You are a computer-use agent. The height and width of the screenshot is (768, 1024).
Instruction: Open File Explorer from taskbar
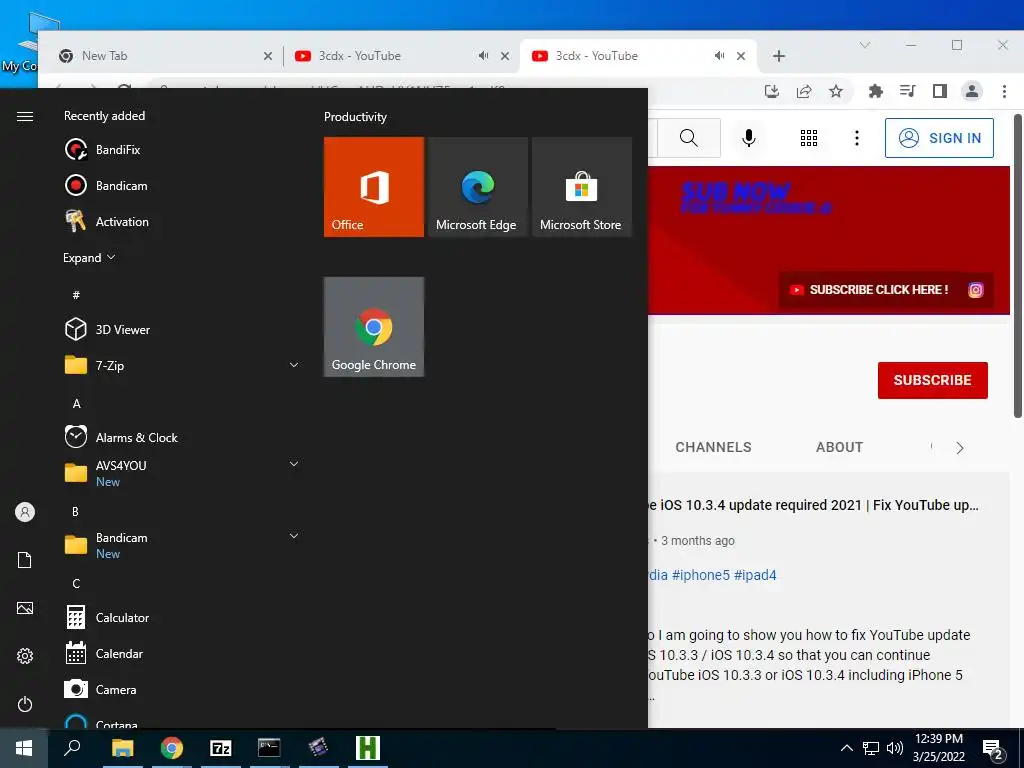(x=122, y=748)
